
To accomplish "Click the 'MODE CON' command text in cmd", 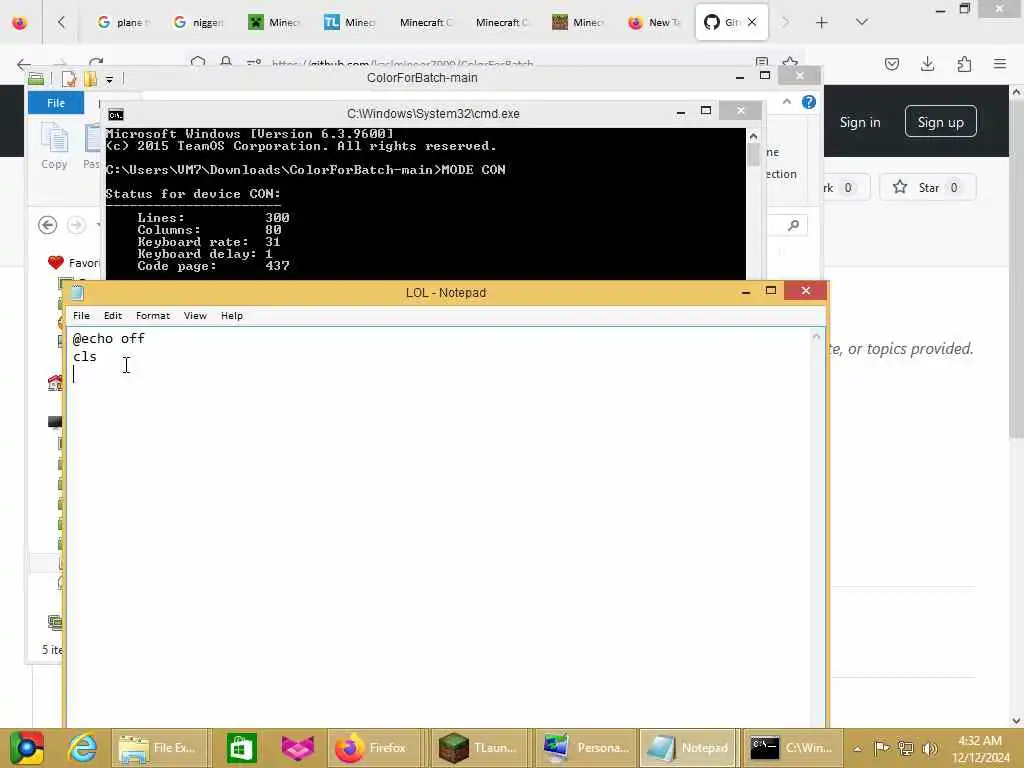I will point(473,170).
